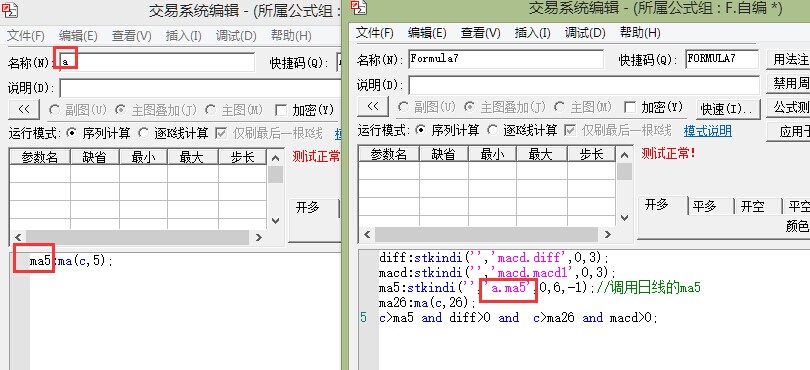Click the down arrow of right parameter scrollbar
810x370 pixels.
tap(625, 218)
